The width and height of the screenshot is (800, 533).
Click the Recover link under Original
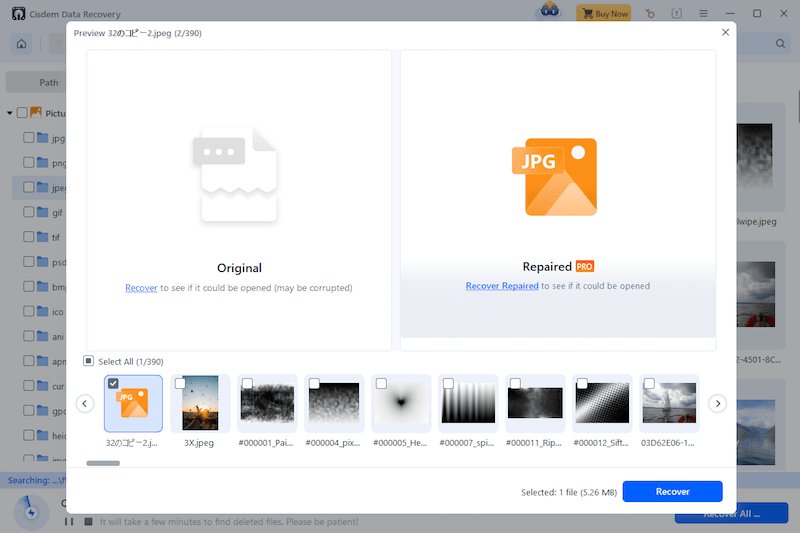(x=141, y=288)
